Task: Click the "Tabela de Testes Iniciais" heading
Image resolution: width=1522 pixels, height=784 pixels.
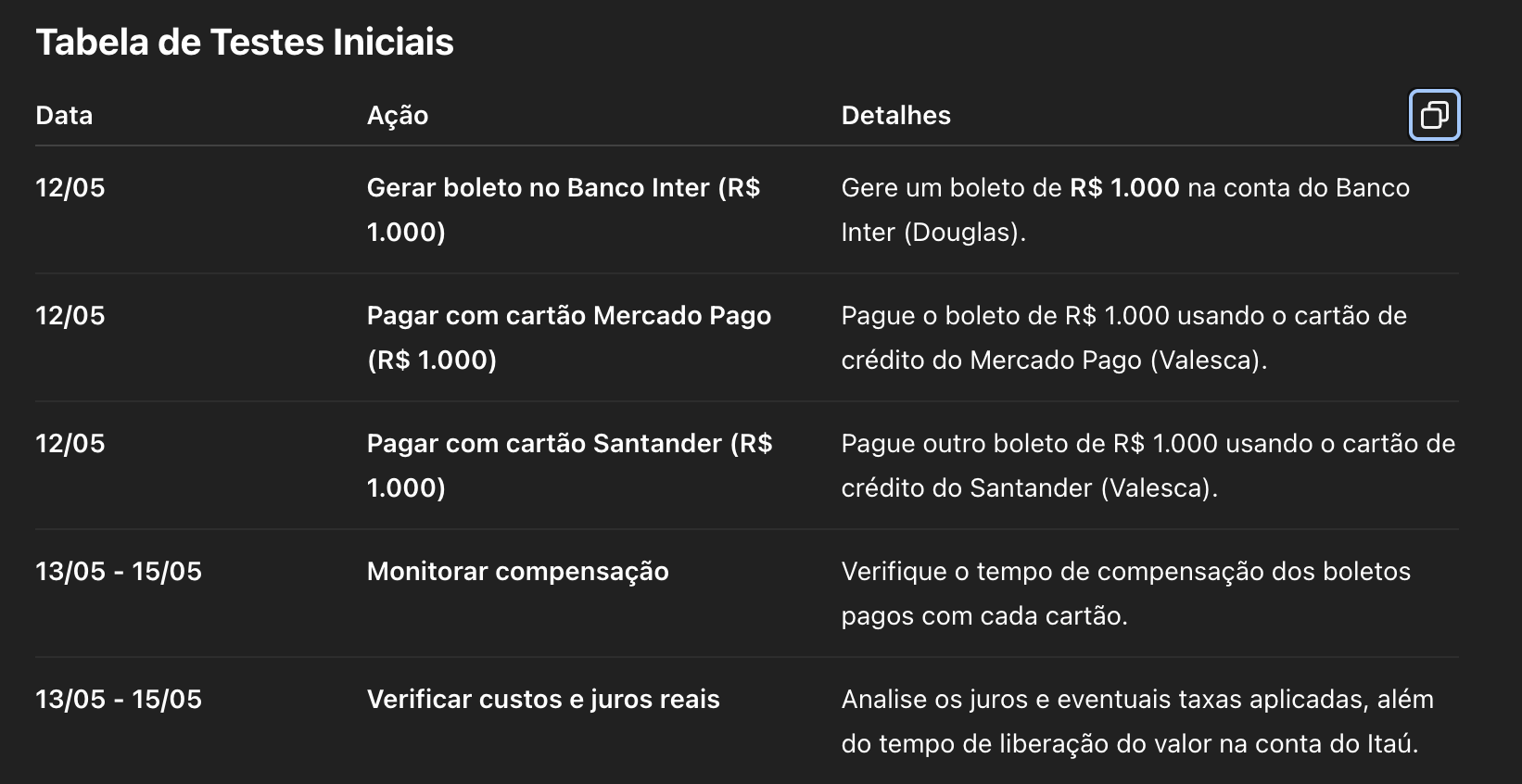Action: click(x=245, y=43)
